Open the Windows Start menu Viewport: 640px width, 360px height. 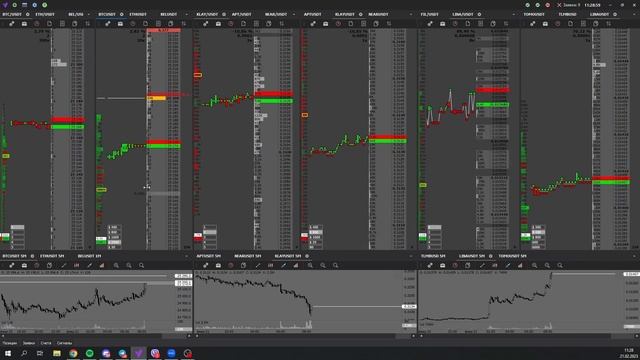(x=8, y=353)
